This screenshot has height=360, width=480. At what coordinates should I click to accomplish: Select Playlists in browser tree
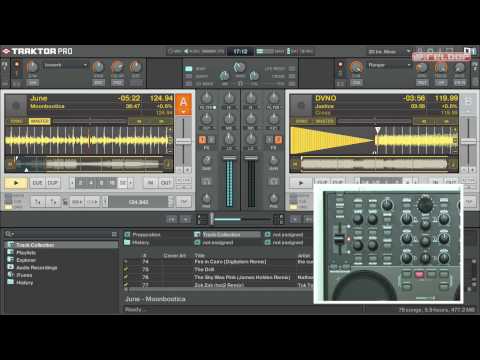26,253
